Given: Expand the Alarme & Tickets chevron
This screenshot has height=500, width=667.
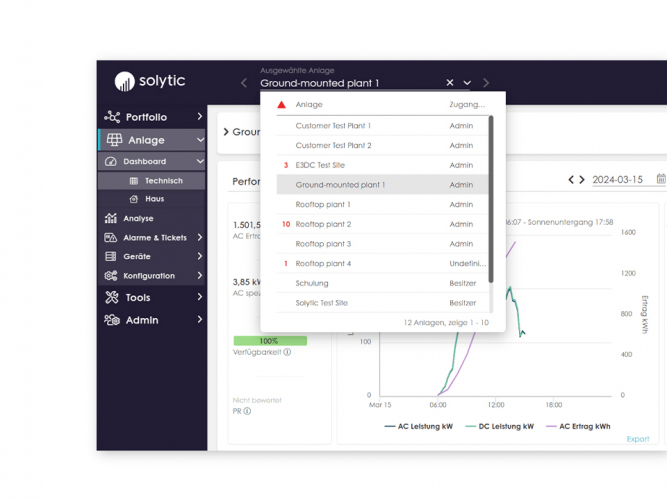Looking at the screenshot, I should 200,237.
